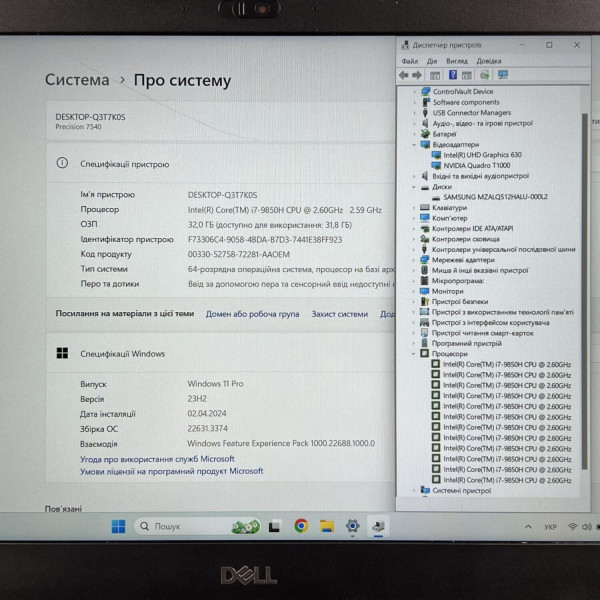Open Захист системи link

click(x=339, y=314)
